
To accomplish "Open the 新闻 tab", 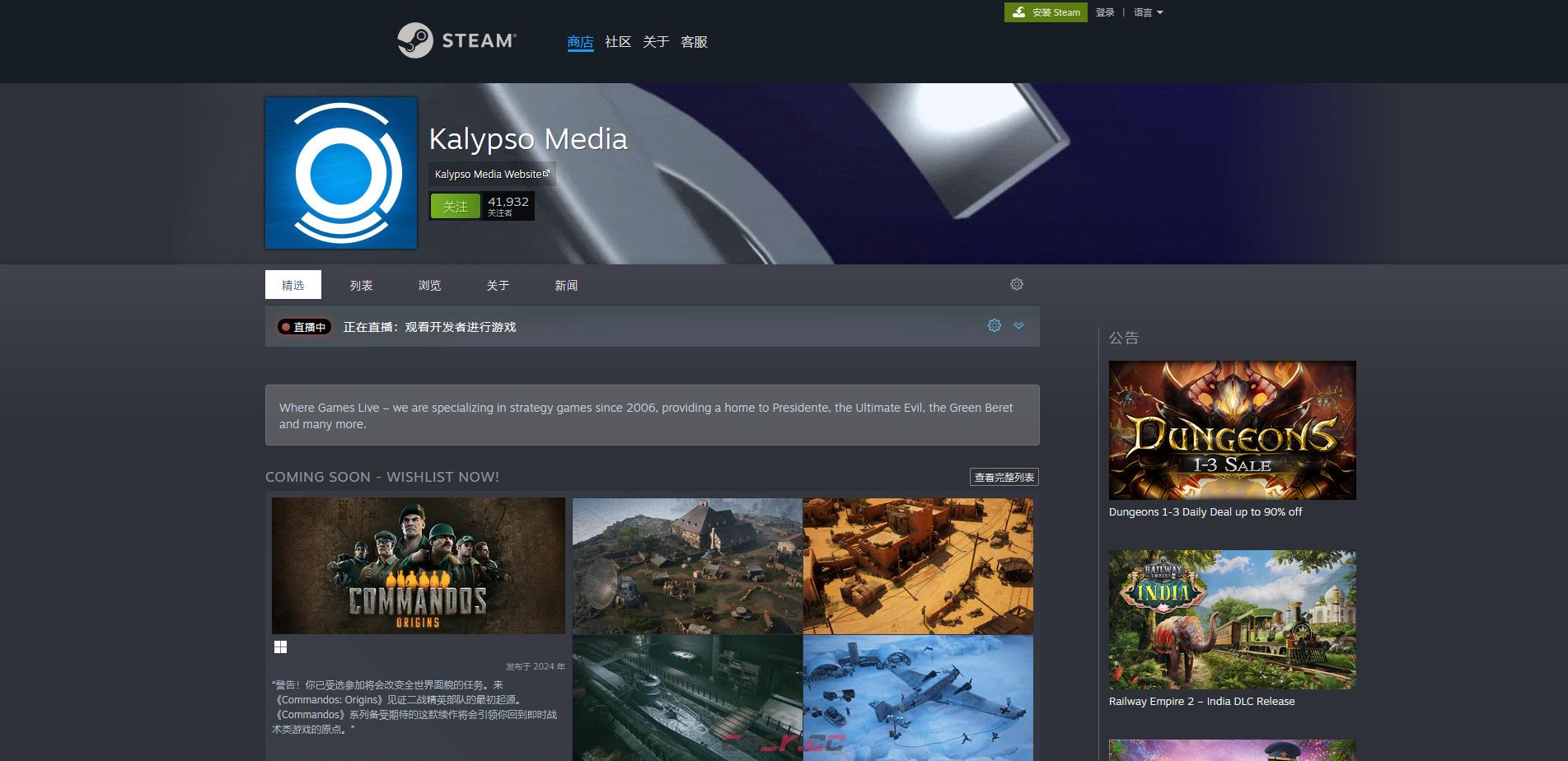I will coord(566,285).
